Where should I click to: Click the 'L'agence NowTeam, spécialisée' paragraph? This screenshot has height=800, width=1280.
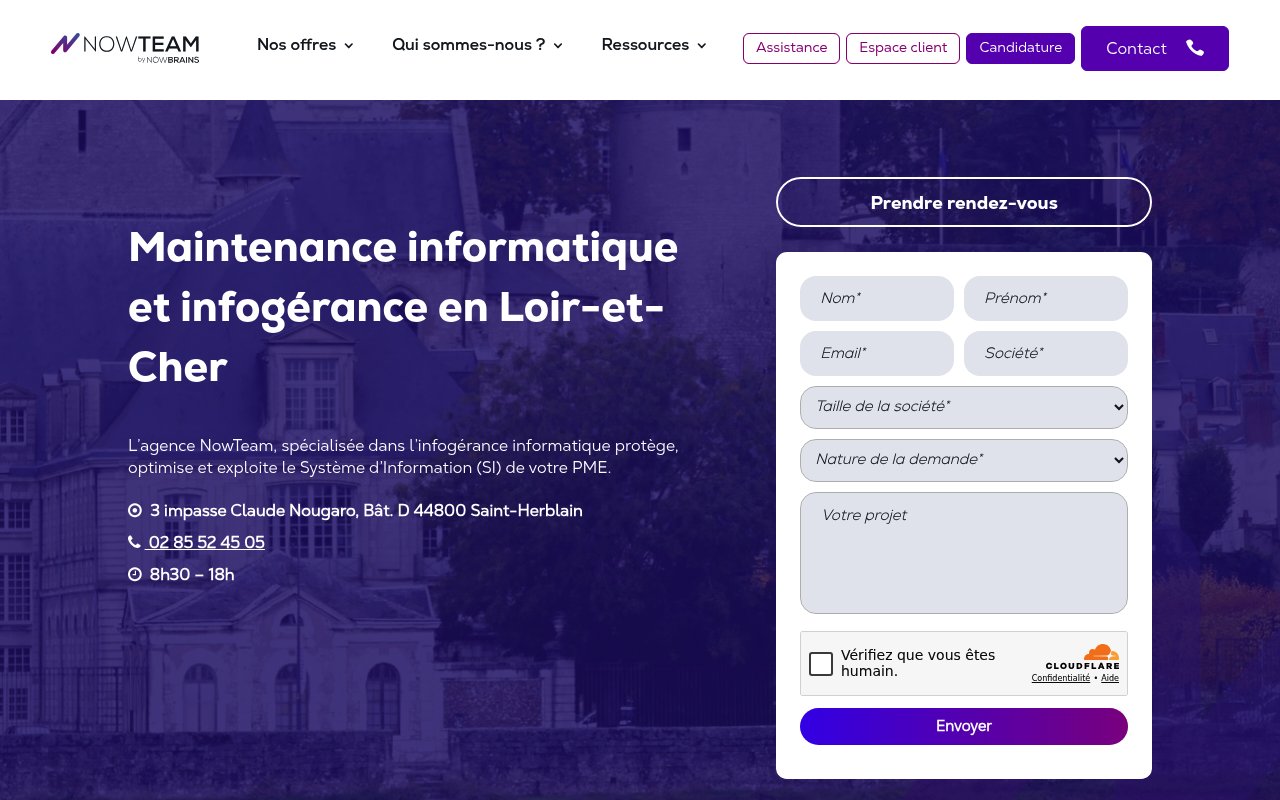pos(403,456)
